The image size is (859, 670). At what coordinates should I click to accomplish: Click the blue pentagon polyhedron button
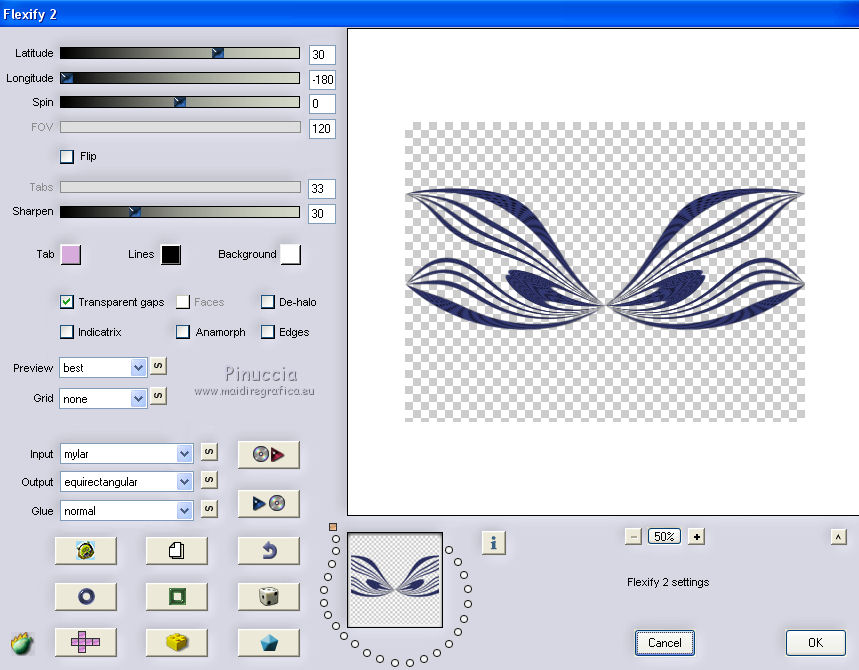[x=268, y=642]
